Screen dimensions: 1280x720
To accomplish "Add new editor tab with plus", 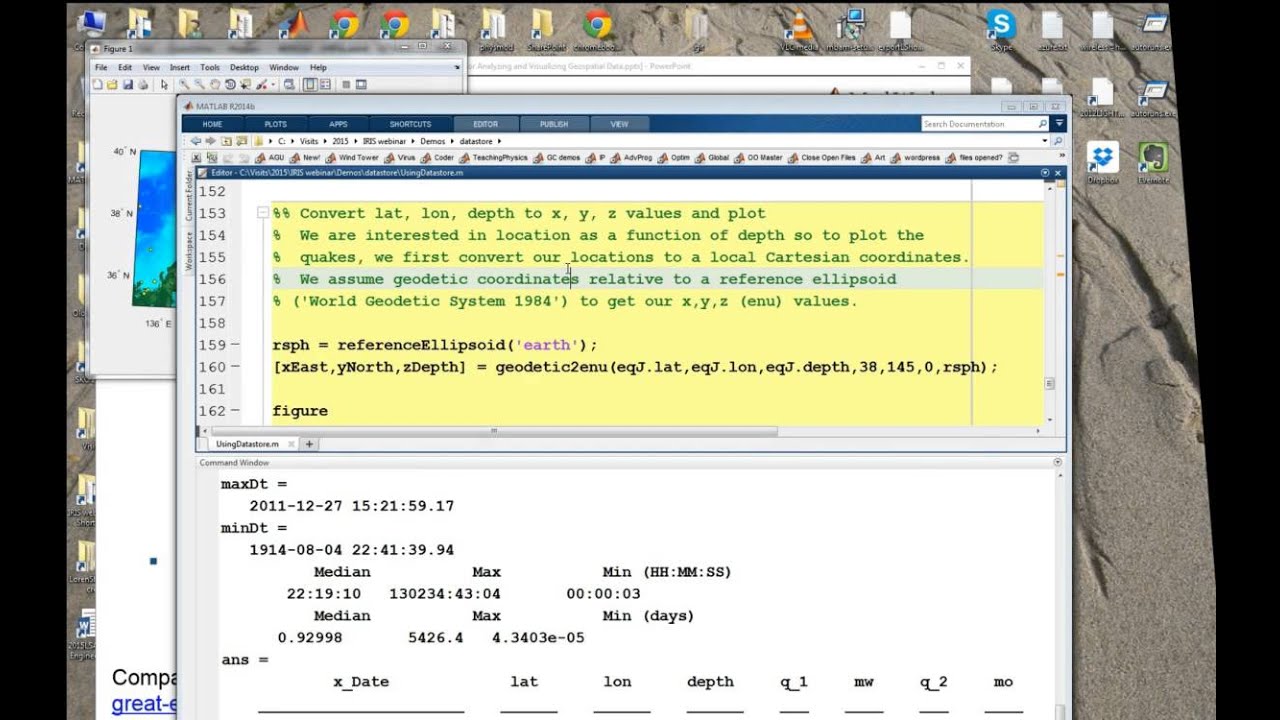I will tap(310, 443).
